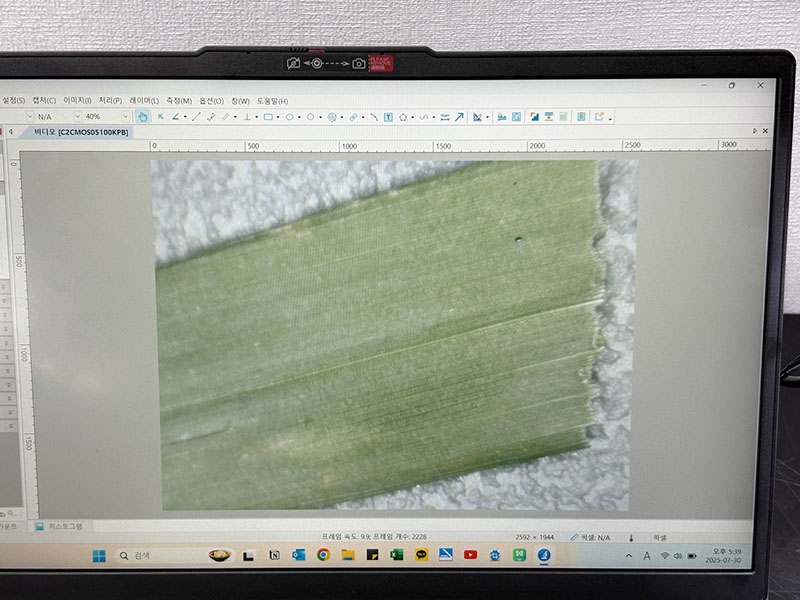Select the straight line measurement tool
This screenshot has height=600, width=800.
[196, 117]
